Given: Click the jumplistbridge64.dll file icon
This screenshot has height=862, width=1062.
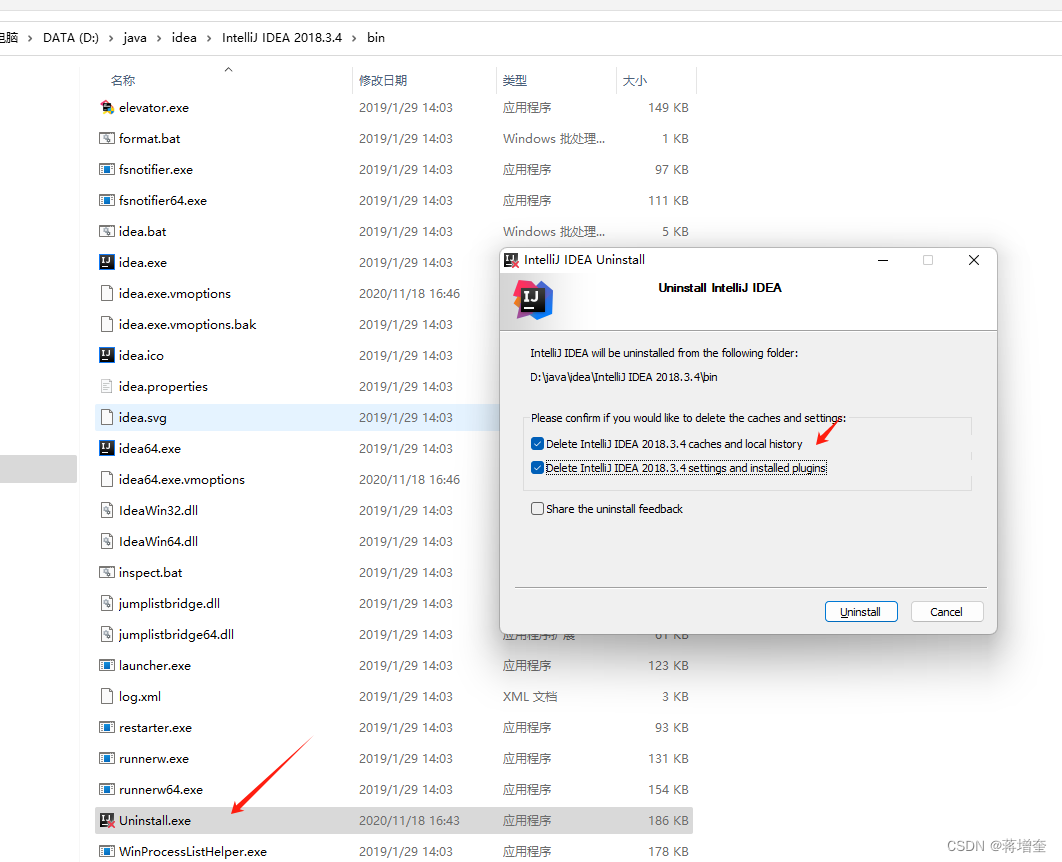Looking at the screenshot, I should [106, 634].
